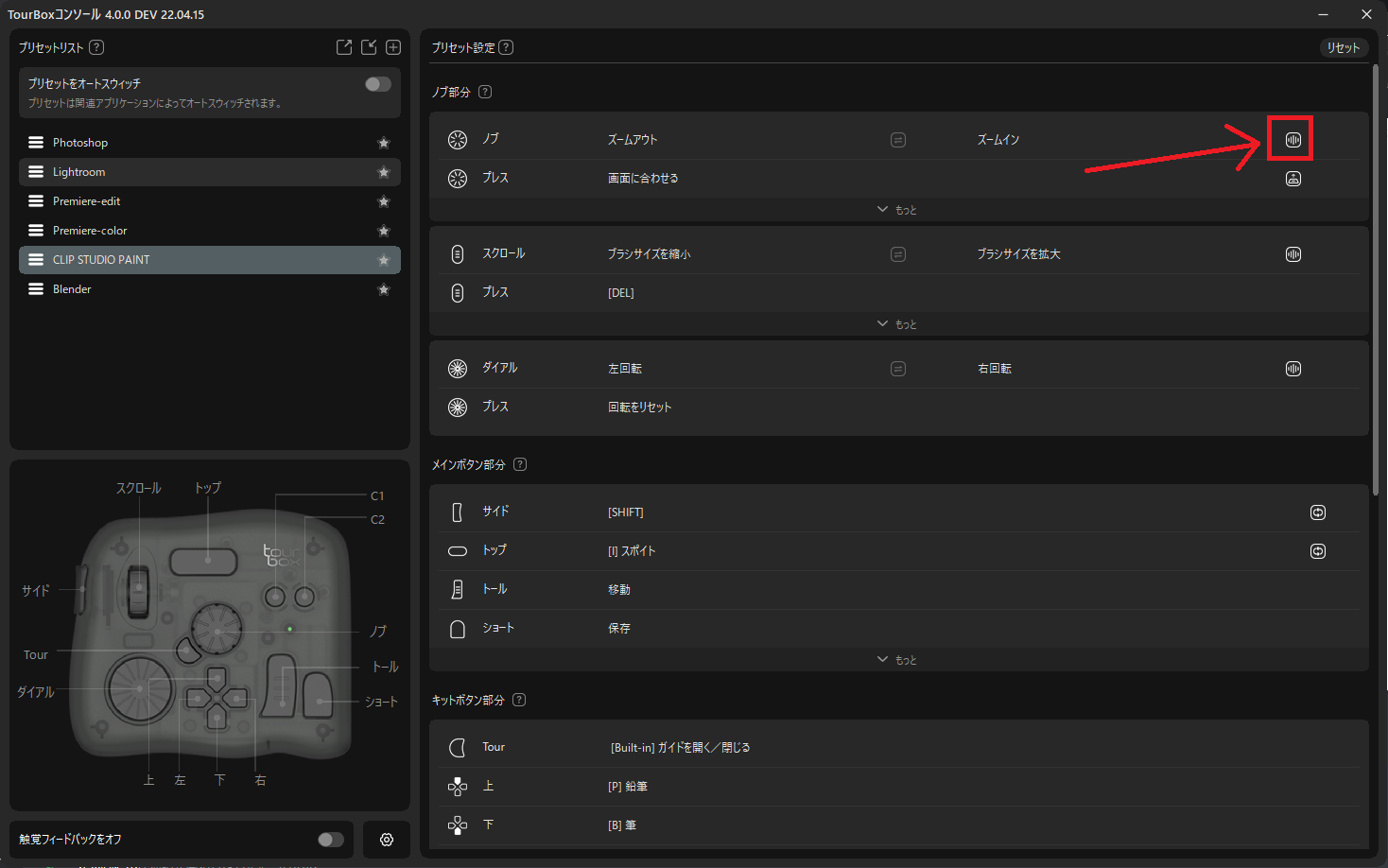The image size is (1388, 868).
Task: Click the swap icon between zoom actions
Action: [x=898, y=140]
